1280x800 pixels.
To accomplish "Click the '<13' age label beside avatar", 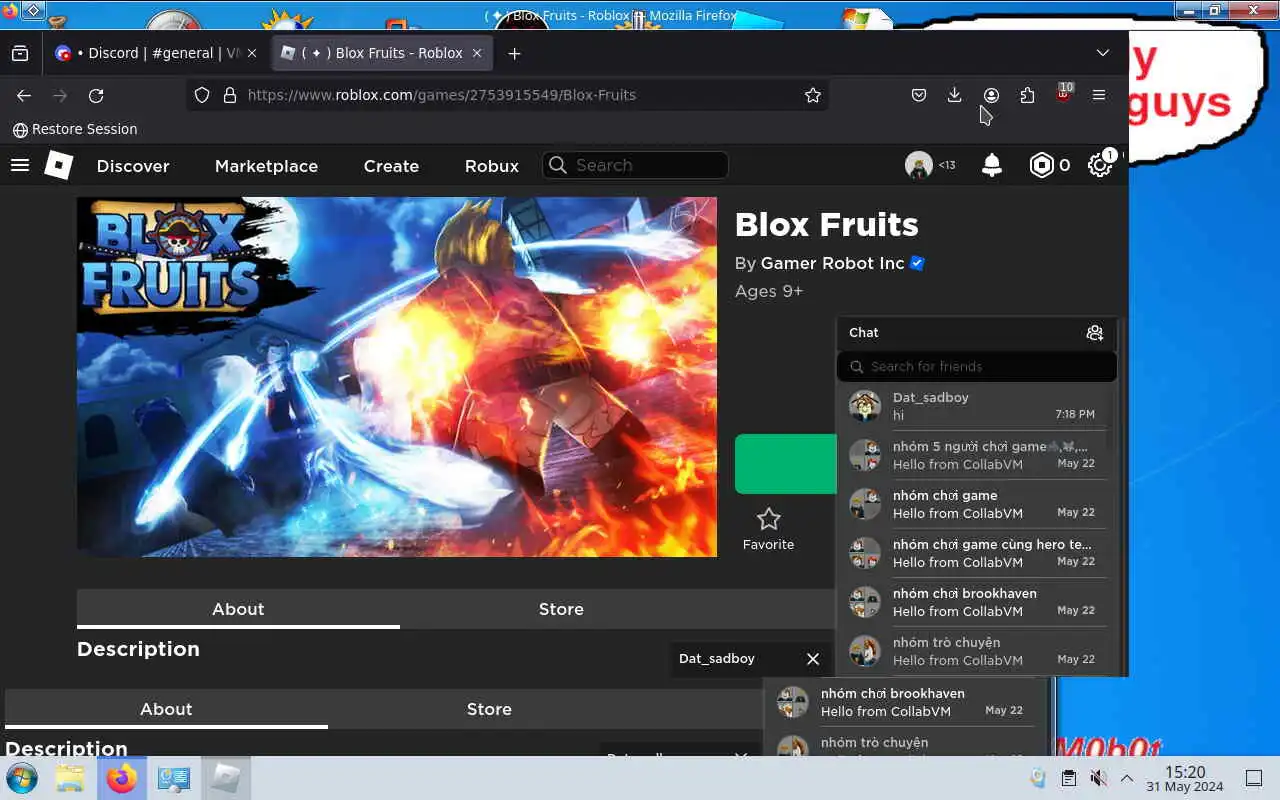I will click(x=946, y=166).
